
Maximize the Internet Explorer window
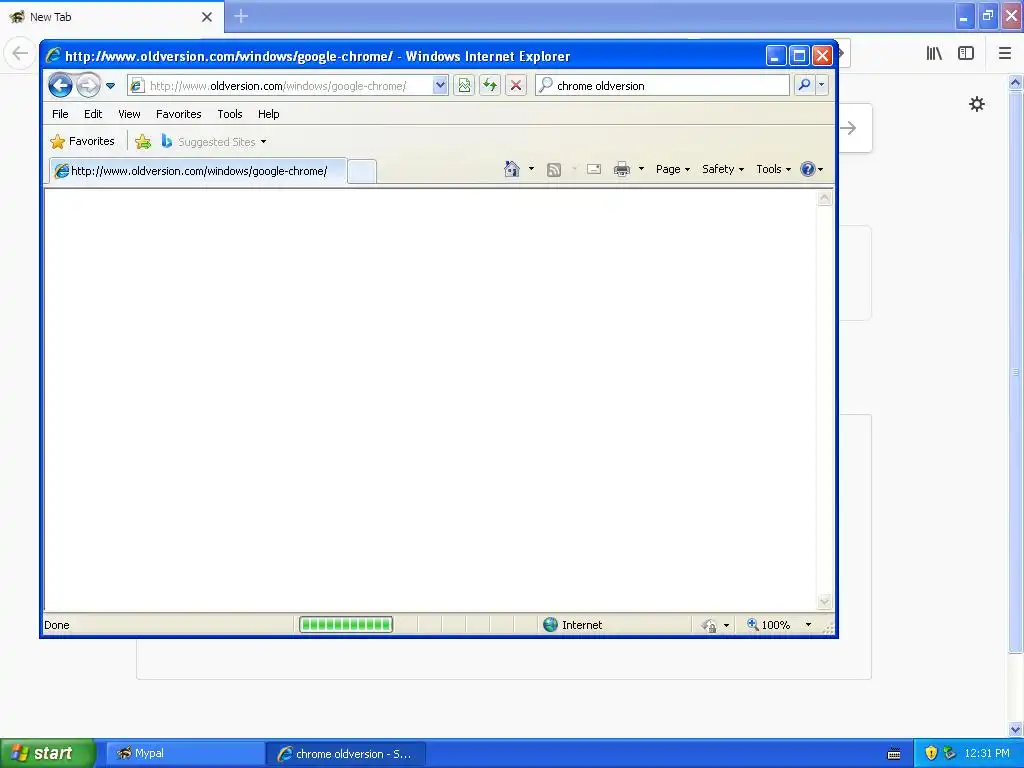pyautogui.click(x=799, y=56)
